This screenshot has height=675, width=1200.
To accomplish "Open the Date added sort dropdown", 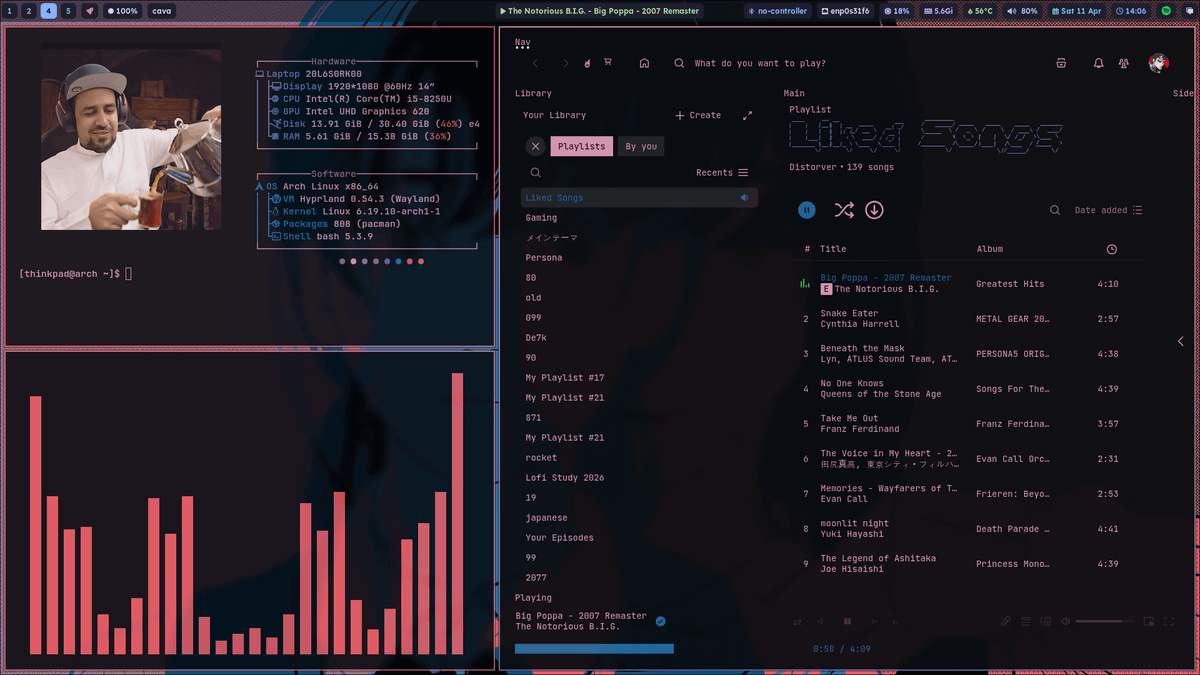I will pyautogui.click(x=1101, y=210).
